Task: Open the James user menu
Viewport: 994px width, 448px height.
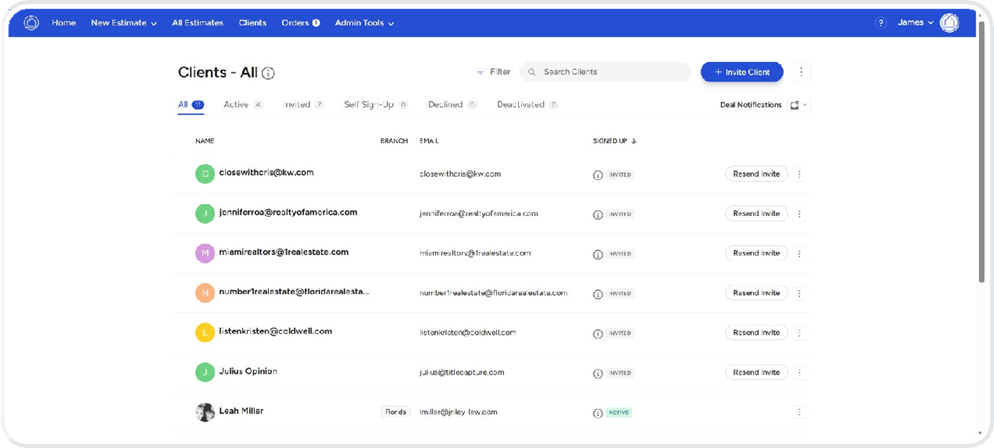Action: [x=915, y=23]
